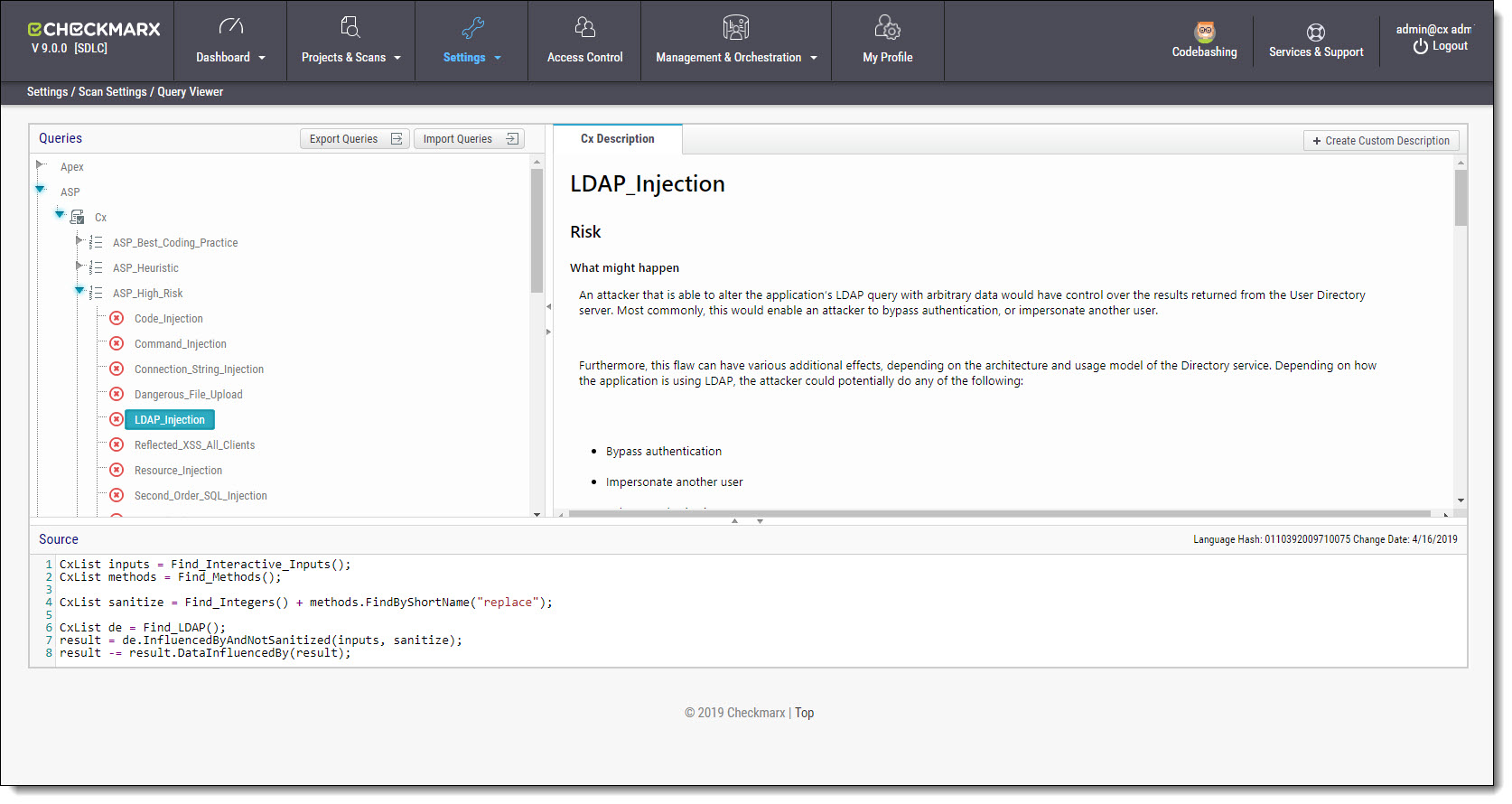Select the Resource_Injection query

(x=178, y=471)
